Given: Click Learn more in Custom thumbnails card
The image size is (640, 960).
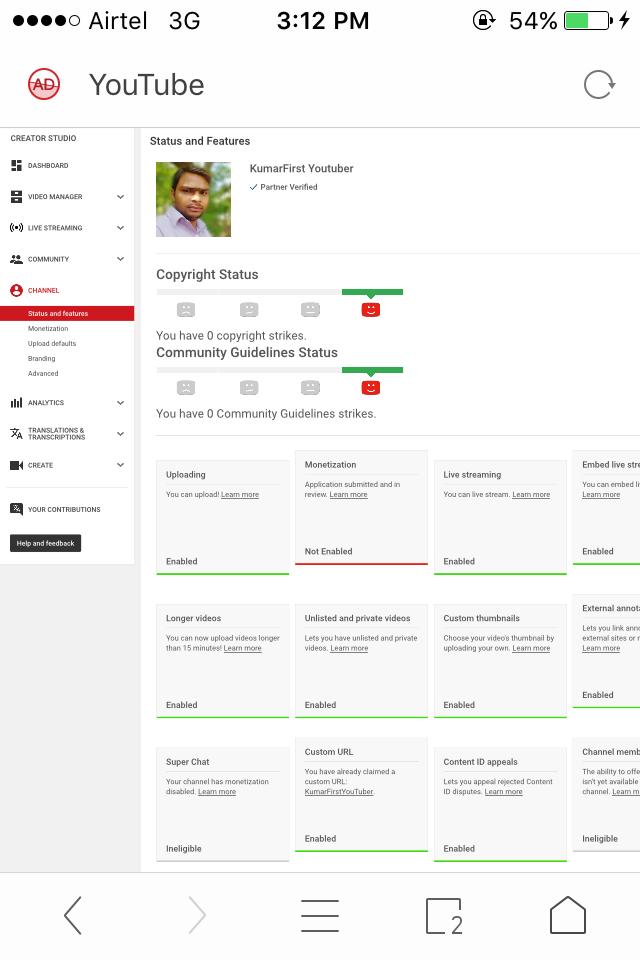Looking at the screenshot, I should pyautogui.click(x=531, y=648).
